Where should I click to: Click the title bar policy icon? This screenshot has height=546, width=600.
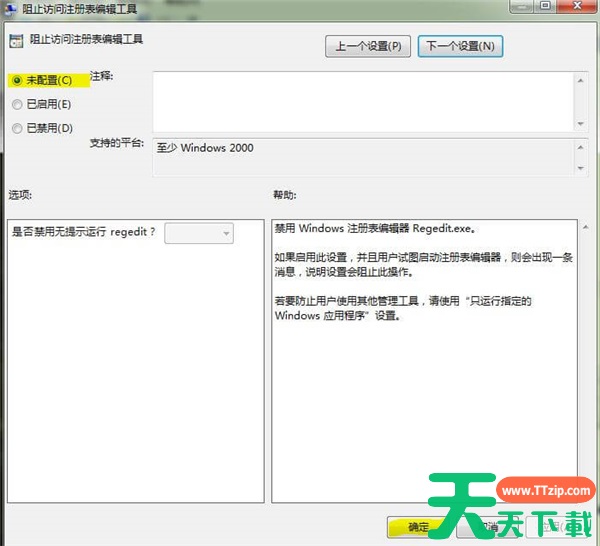pyautogui.click(x=10, y=8)
